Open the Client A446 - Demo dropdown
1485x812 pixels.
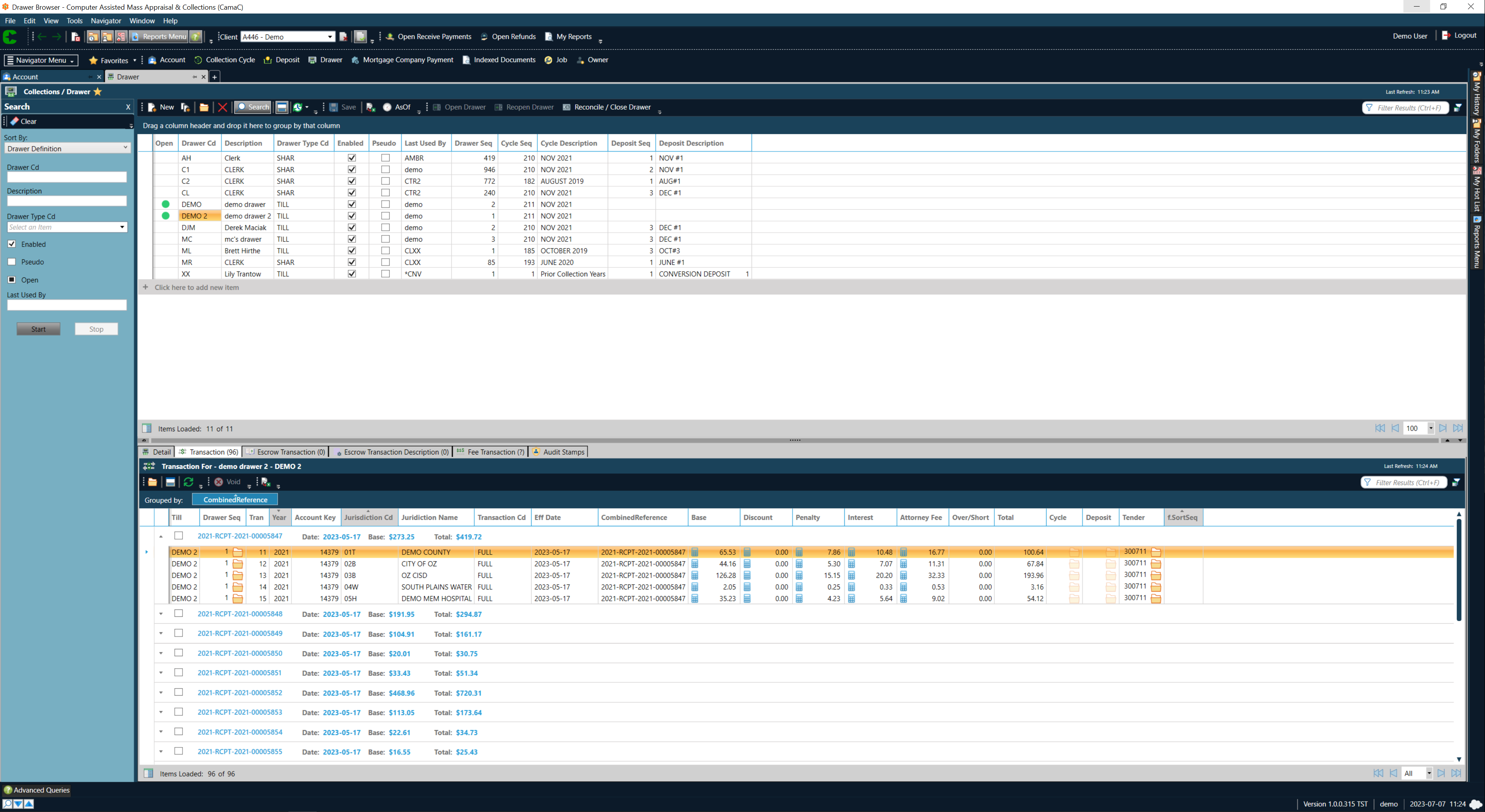330,37
